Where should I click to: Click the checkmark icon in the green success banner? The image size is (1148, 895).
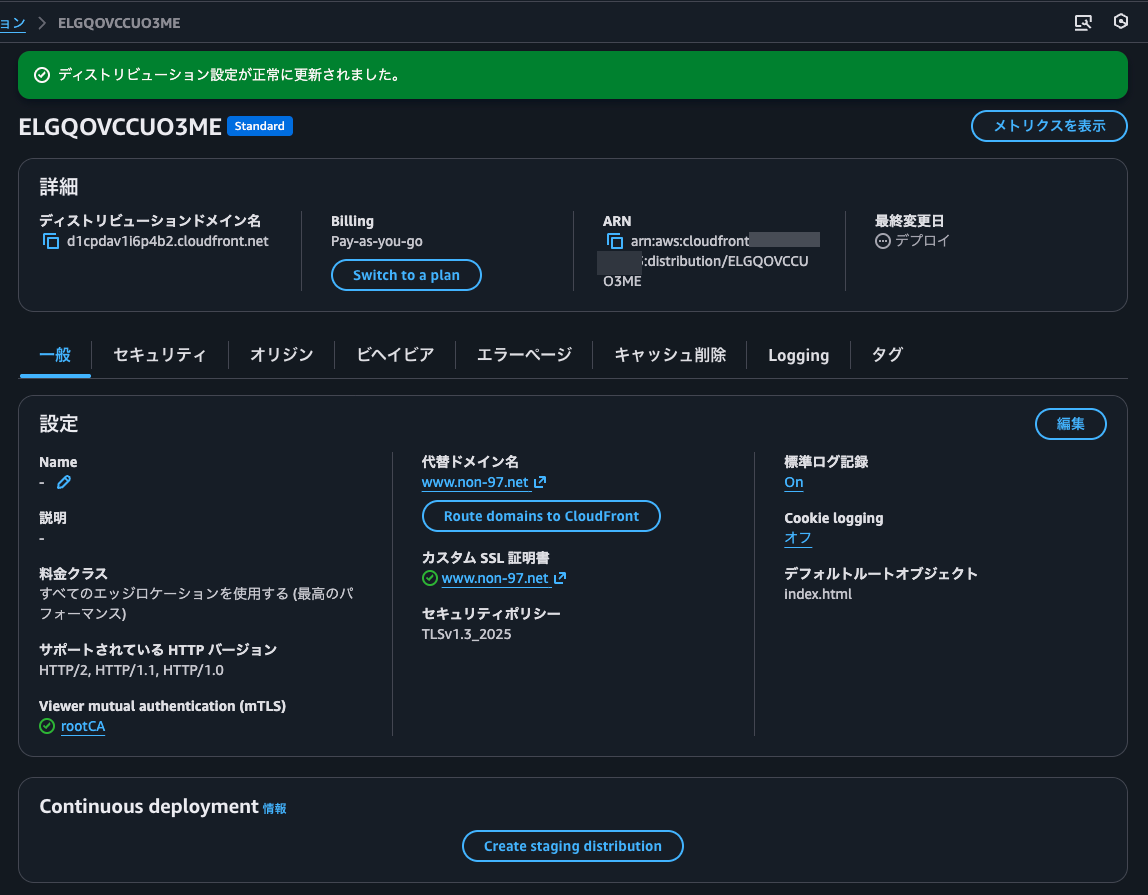pyautogui.click(x=41, y=74)
